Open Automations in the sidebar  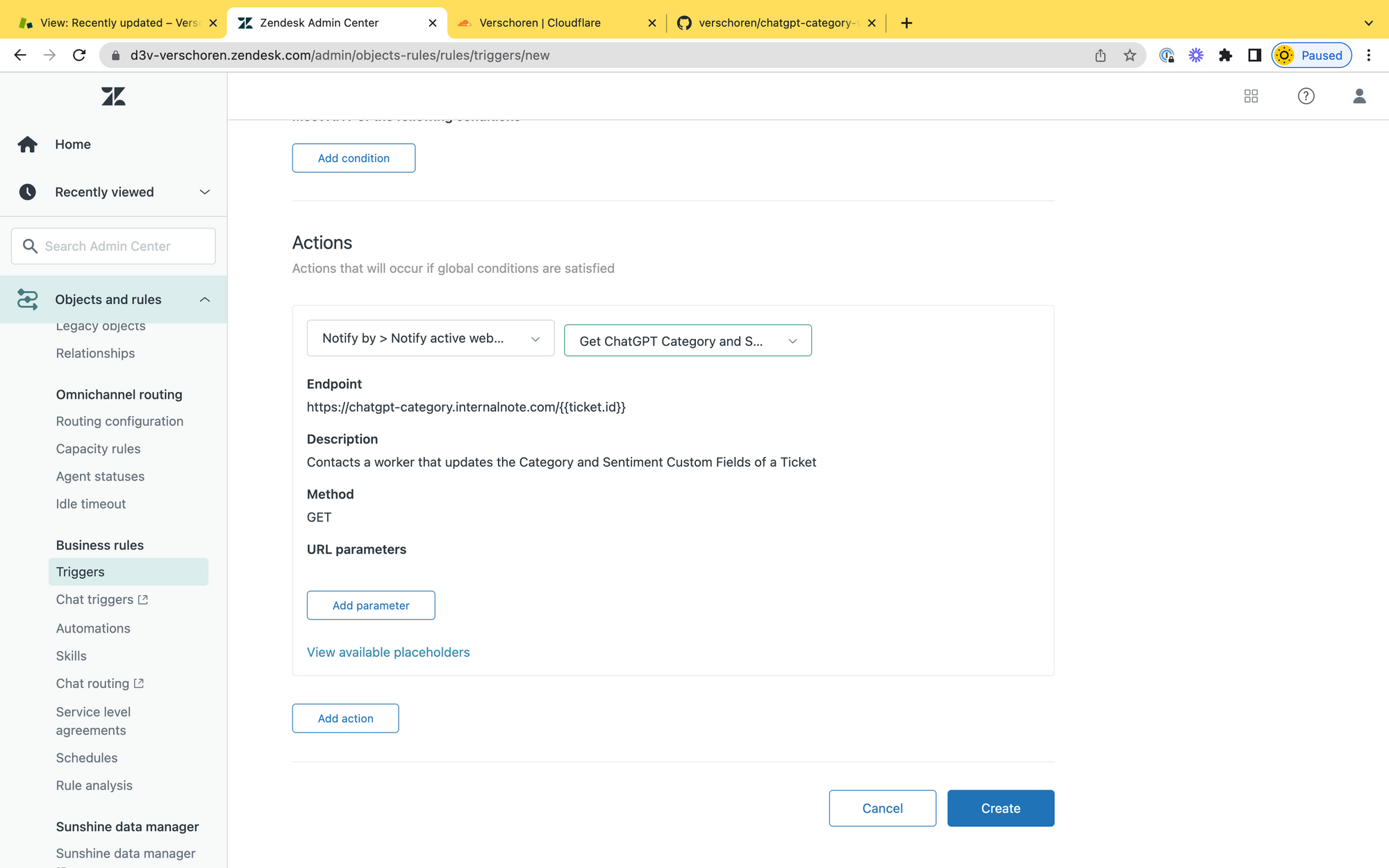pos(93,628)
